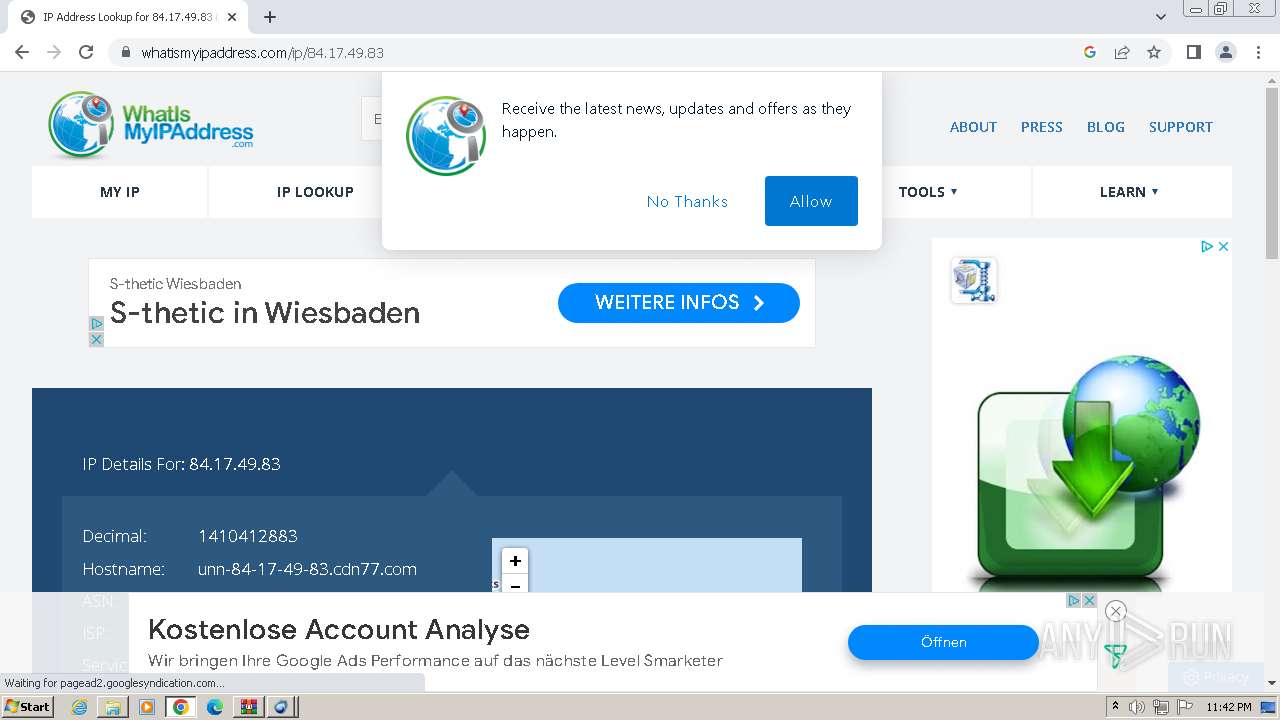Select the decimal value 1410412883
Screen dimensions: 1280x720
248,536
